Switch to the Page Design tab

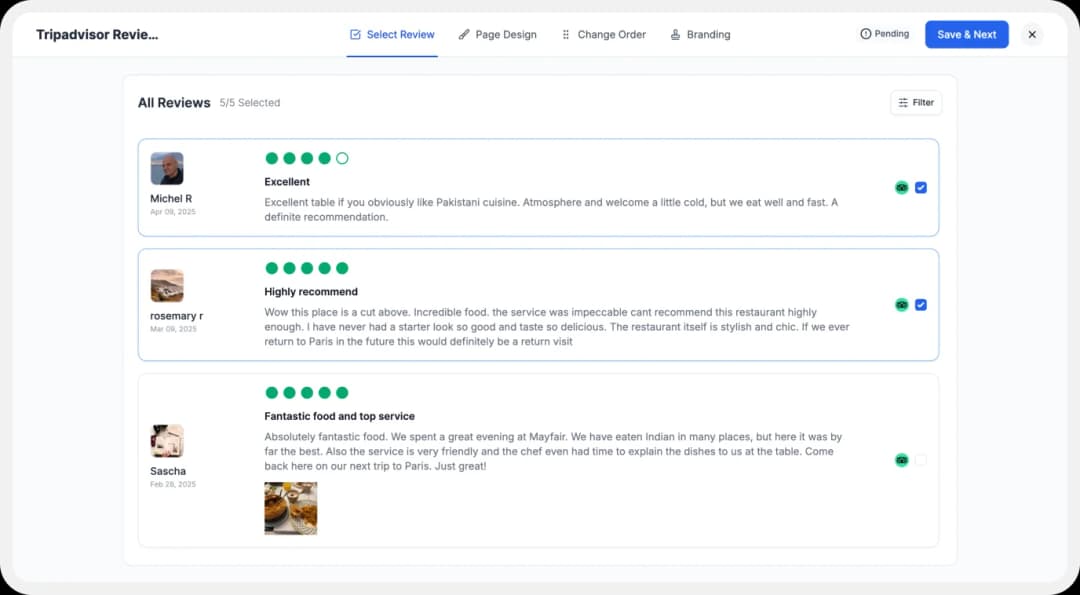[498, 34]
